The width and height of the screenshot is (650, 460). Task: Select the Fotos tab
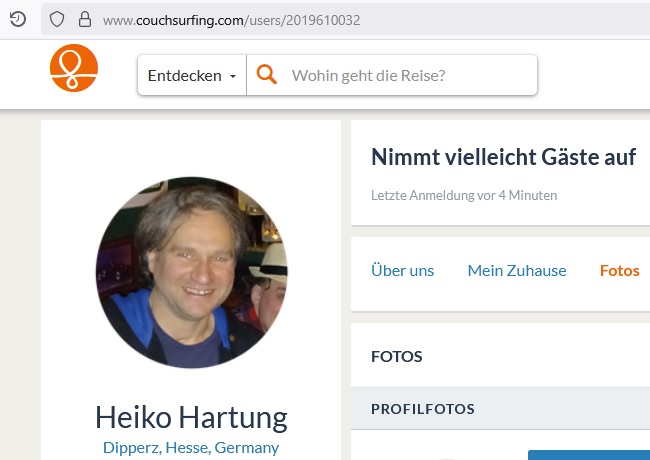pyautogui.click(x=619, y=270)
